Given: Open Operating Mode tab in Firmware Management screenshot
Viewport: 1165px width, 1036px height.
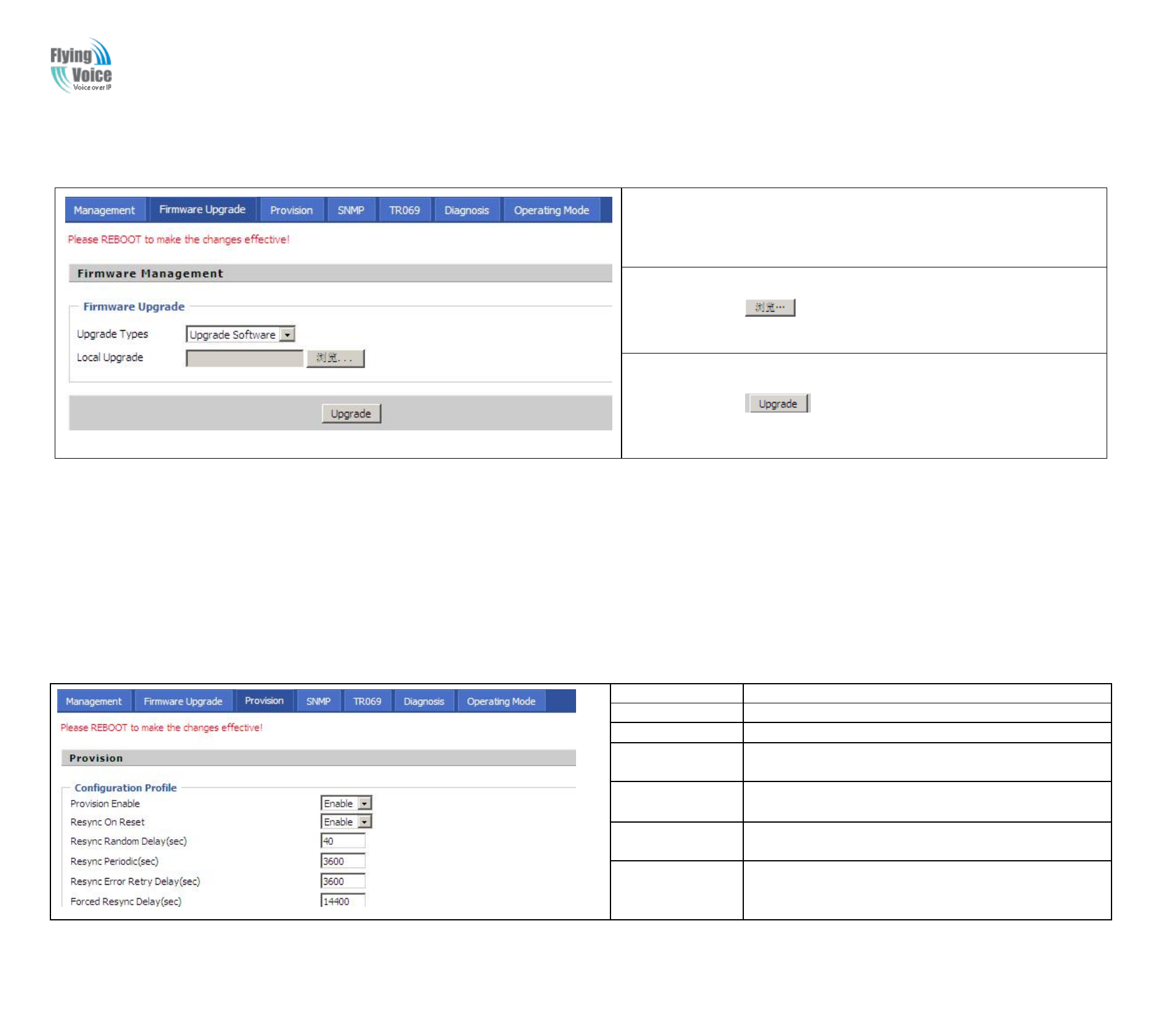Looking at the screenshot, I should [551, 210].
